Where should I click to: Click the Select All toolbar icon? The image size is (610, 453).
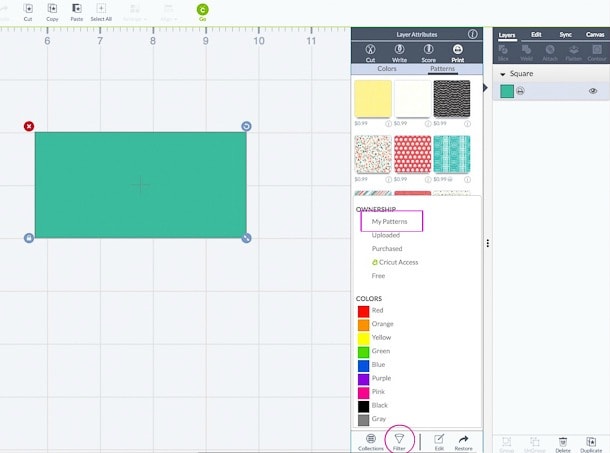coord(101,12)
